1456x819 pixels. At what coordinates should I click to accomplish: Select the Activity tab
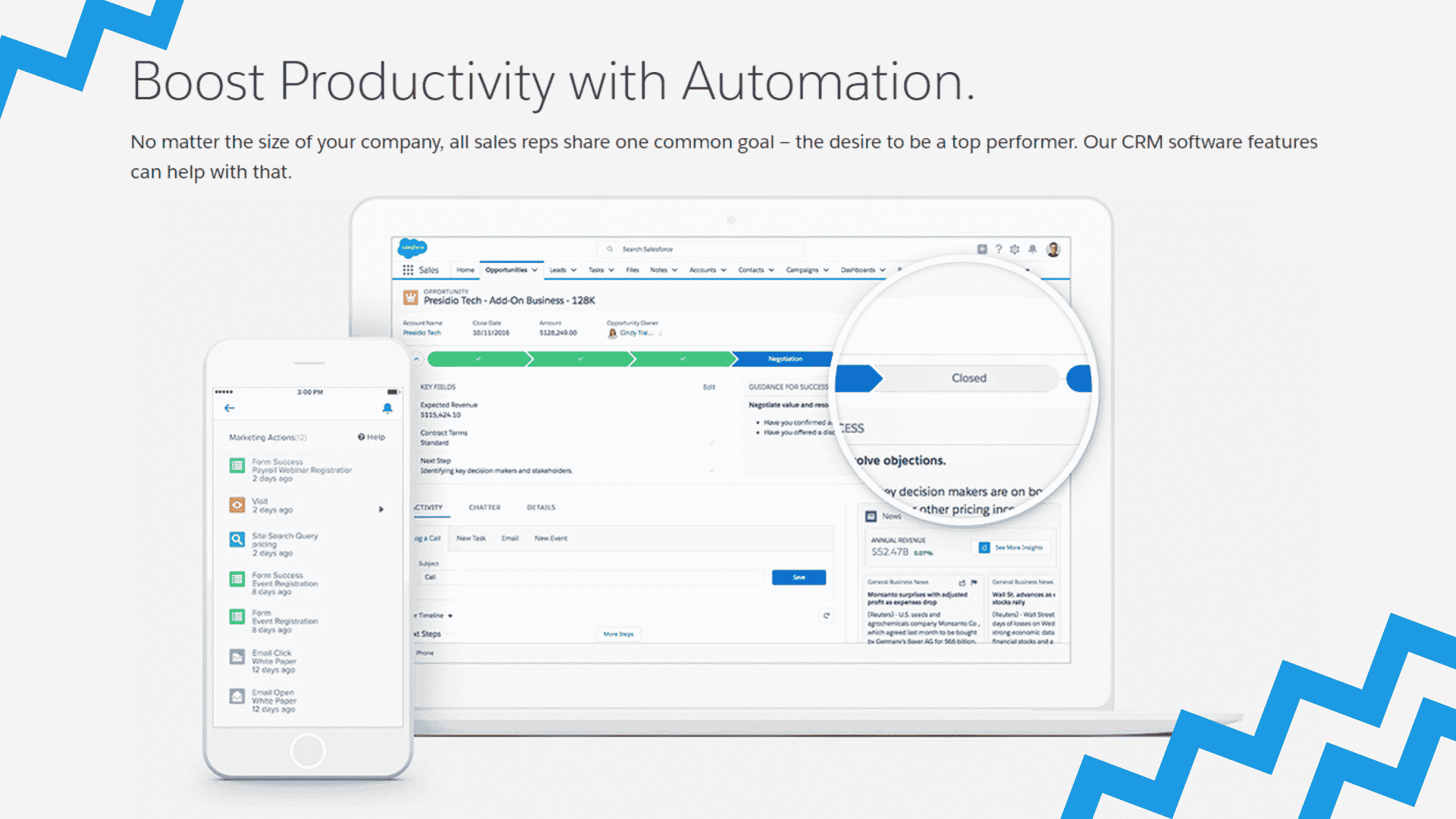click(x=428, y=507)
